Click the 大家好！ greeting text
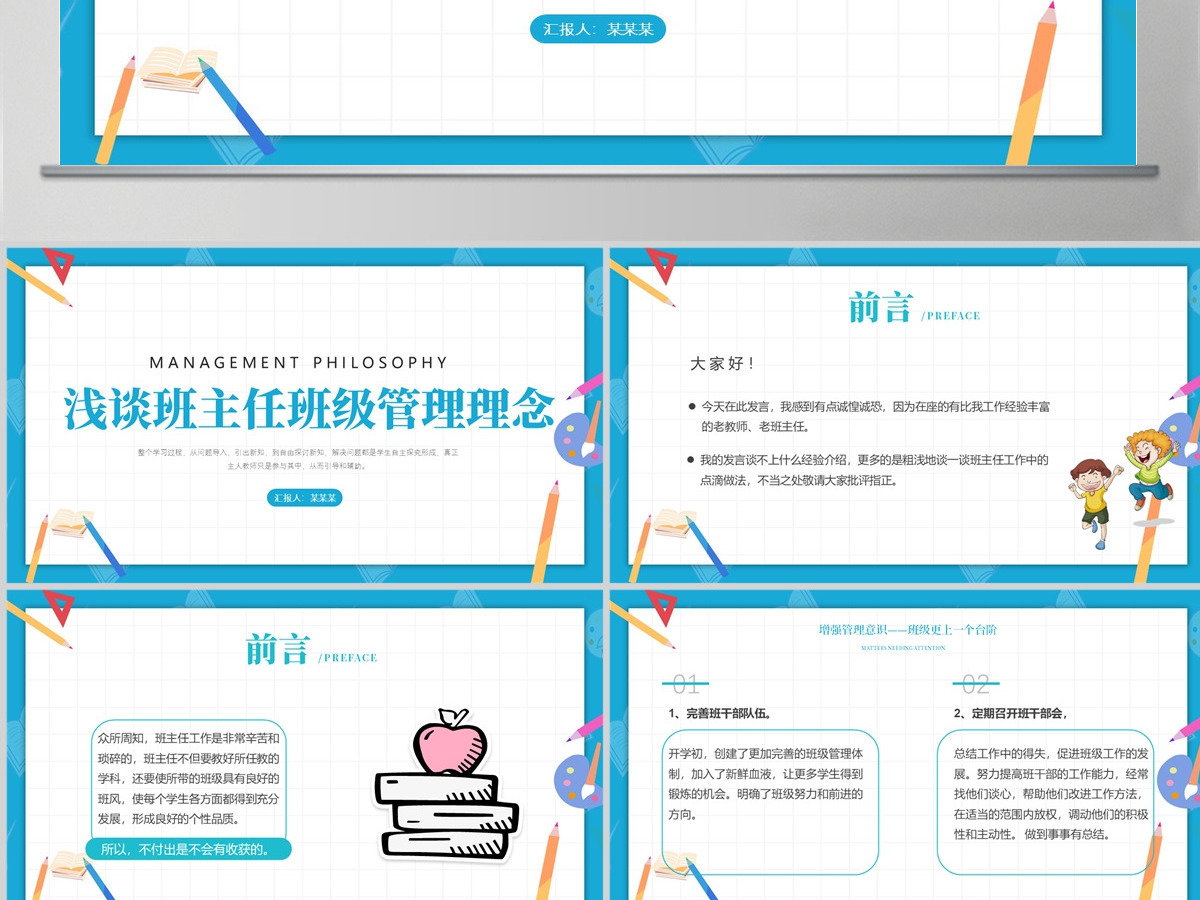Image resolution: width=1200 pixels, height=900 pixels. pos(723,364)
